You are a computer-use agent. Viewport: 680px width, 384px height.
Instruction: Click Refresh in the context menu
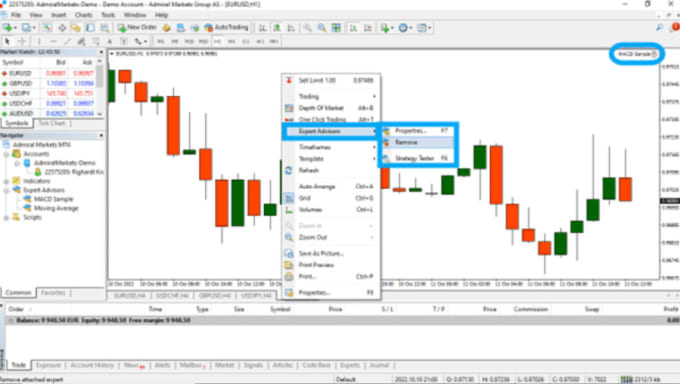tap(331, 171)
